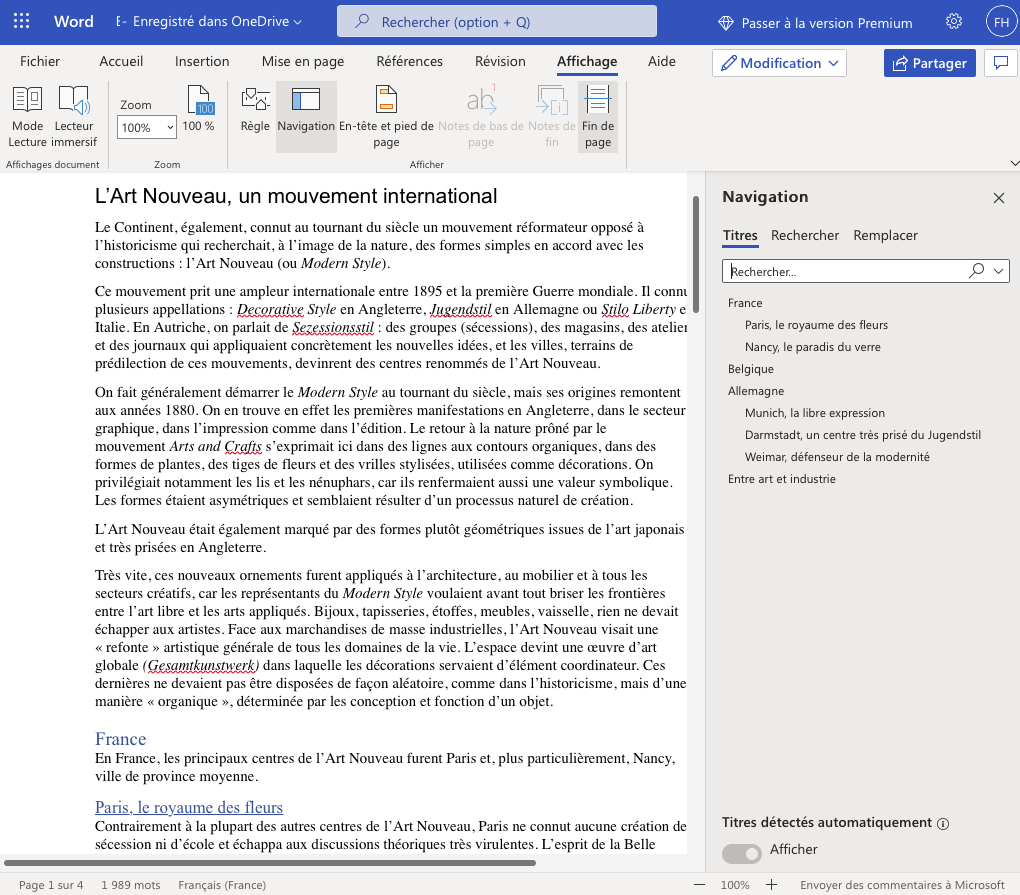Click the magnifier in Navigation search box

(976, 271)
